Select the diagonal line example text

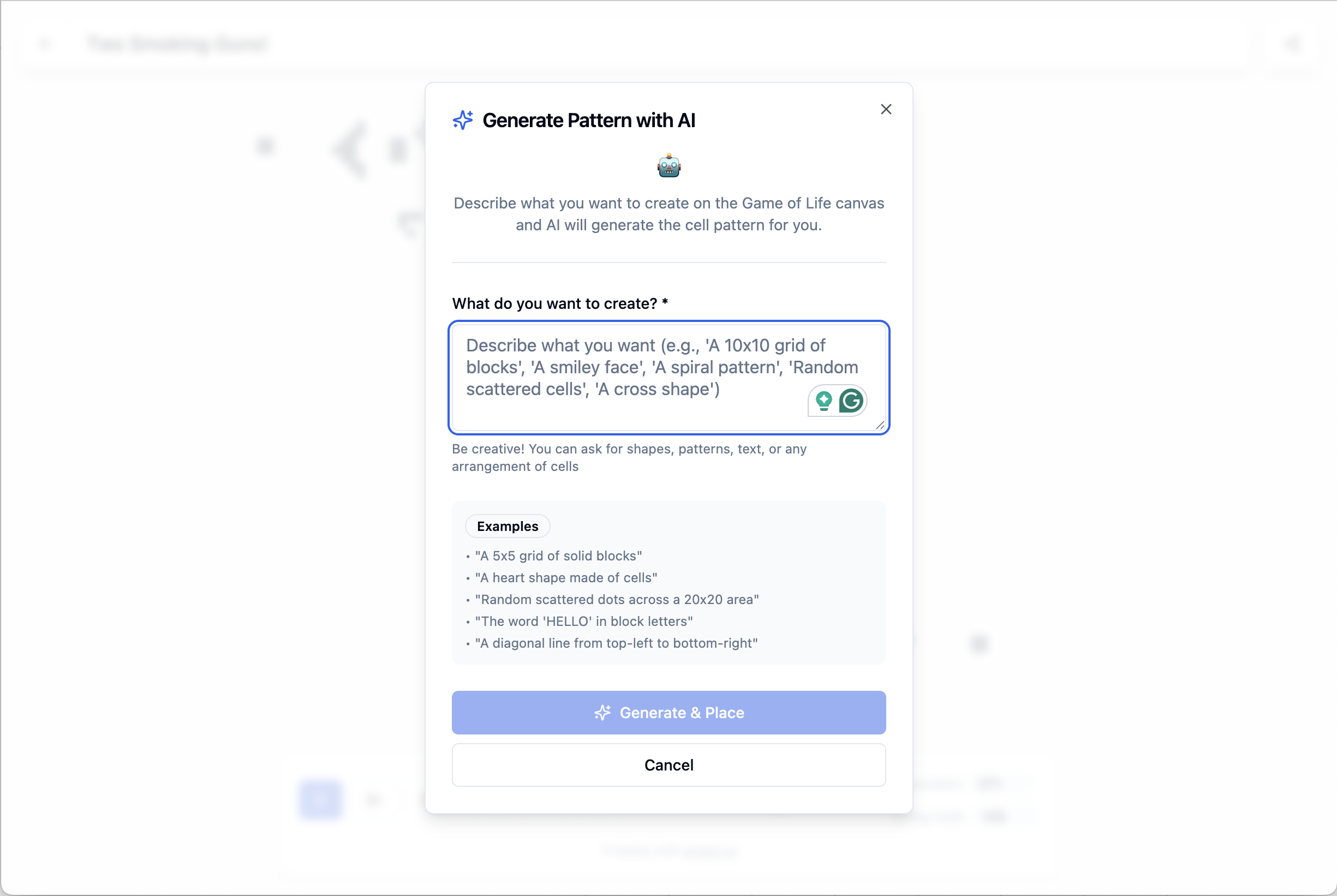[x=616, y=643]
